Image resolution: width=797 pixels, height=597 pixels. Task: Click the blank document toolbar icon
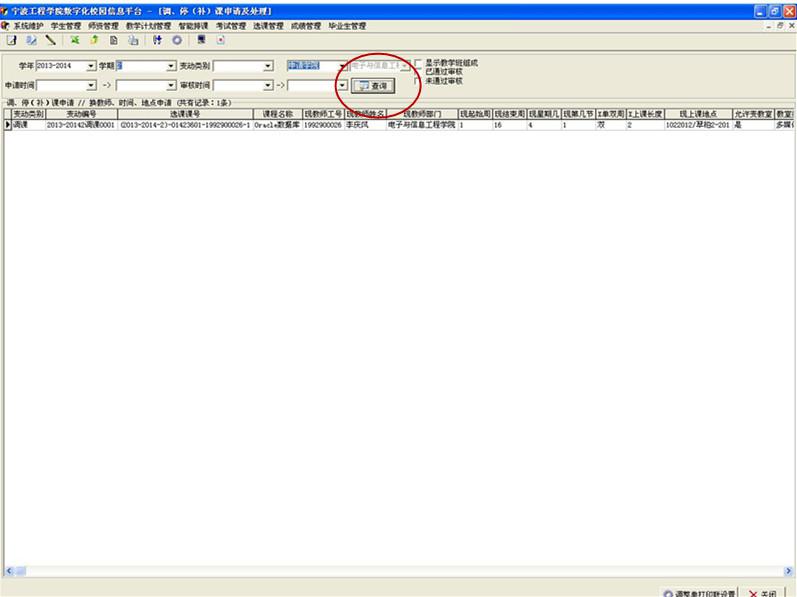pos(113,40)
